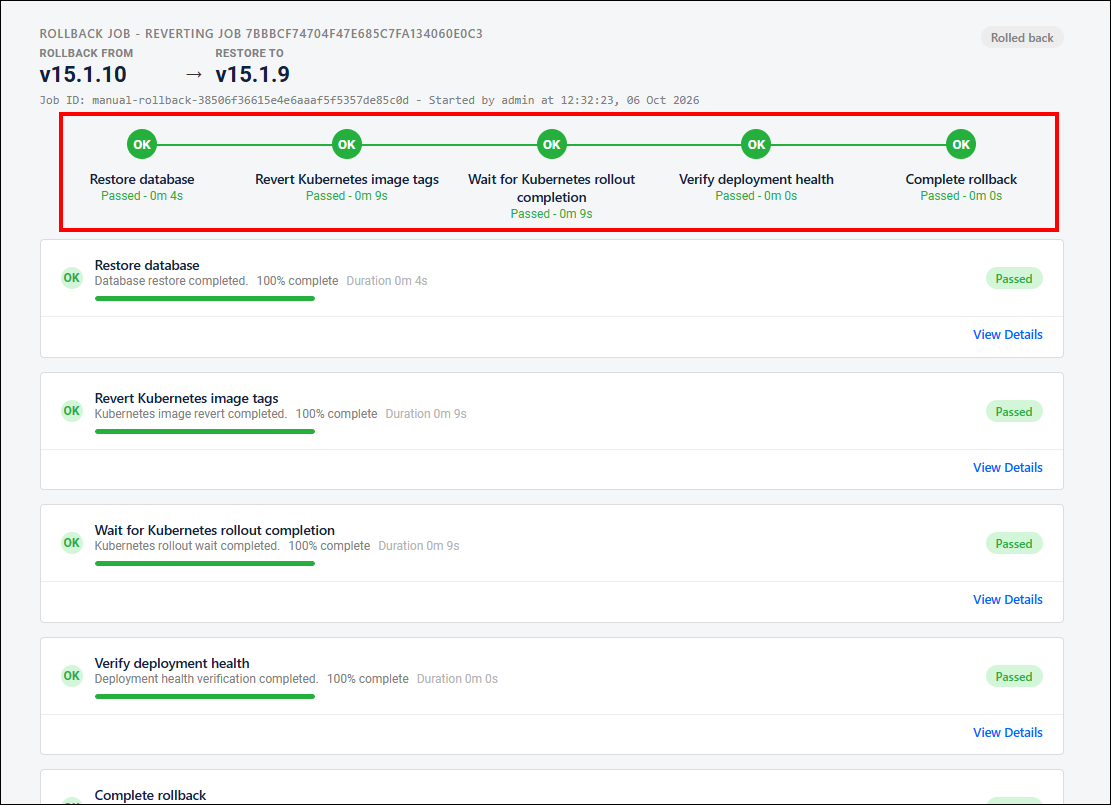Click the 'Verify deployment health' card heading
1111x805 pixels.
[172, 663]
